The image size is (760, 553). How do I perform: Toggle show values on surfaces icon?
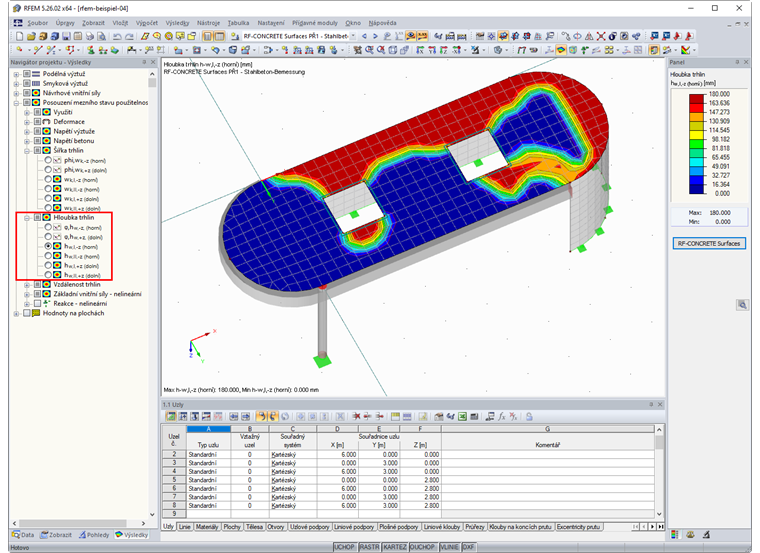coord(422,36)
